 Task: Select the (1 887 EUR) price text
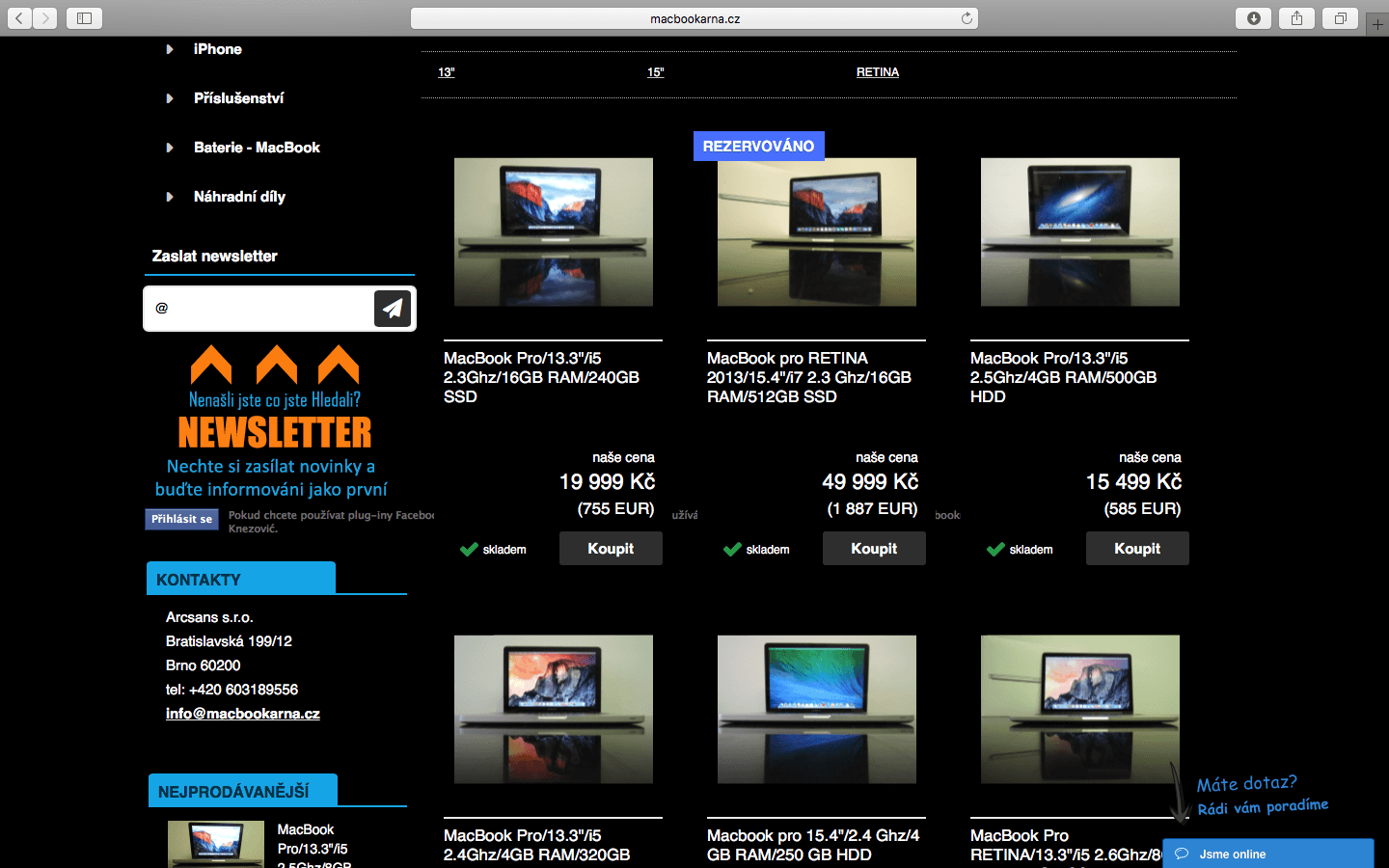pos(873,508)
